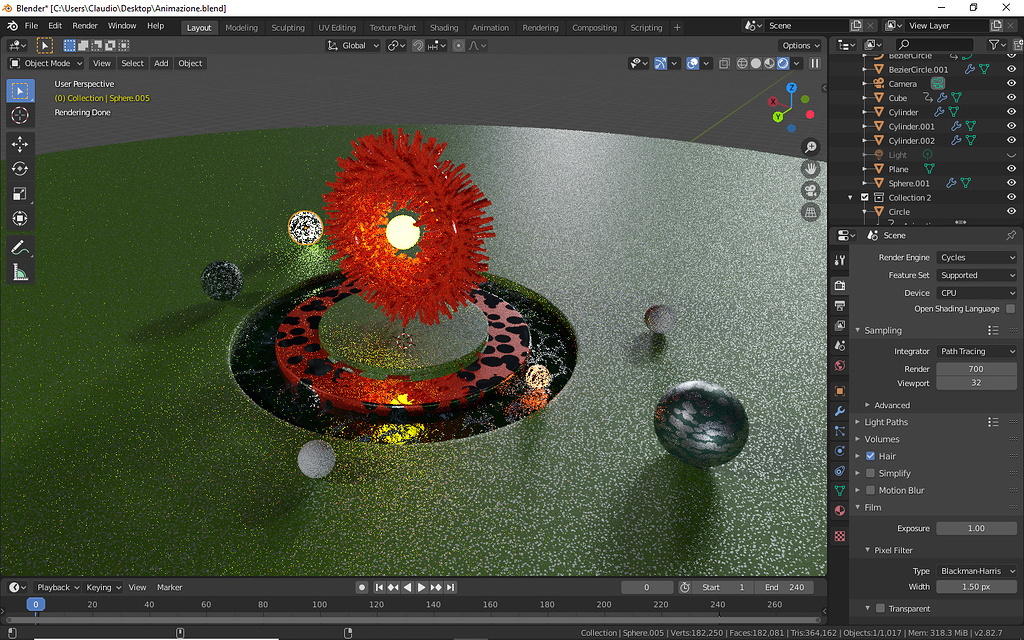Switch to the Modeling workspace tab
1024x640 pixels.
coord(242,27)
